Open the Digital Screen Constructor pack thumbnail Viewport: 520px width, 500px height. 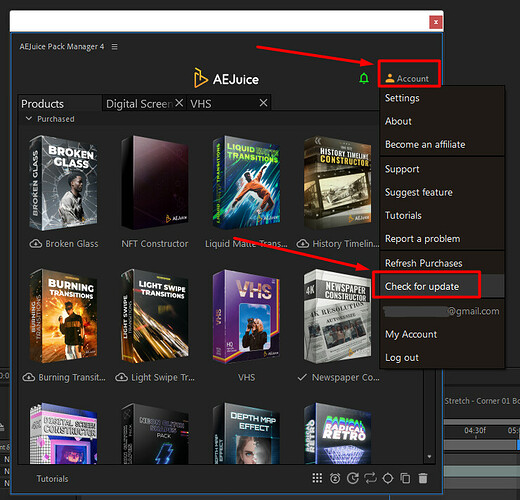click(63, 433)
